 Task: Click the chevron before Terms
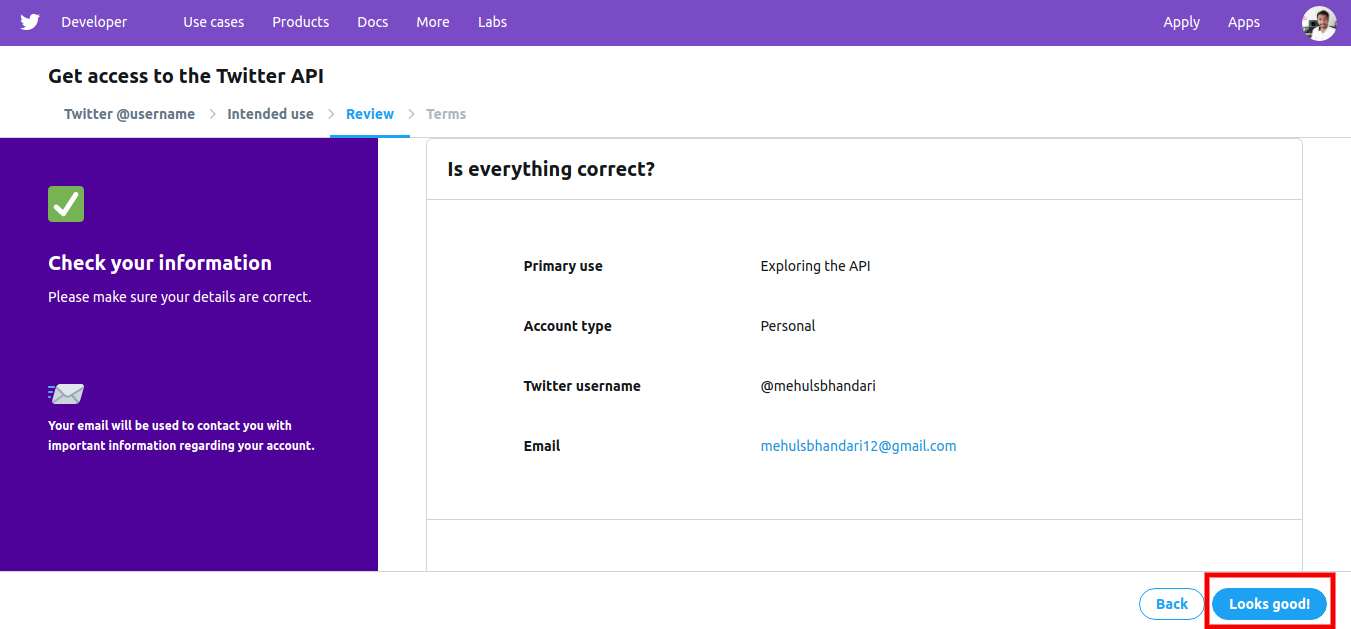click(x=411, y=114)
